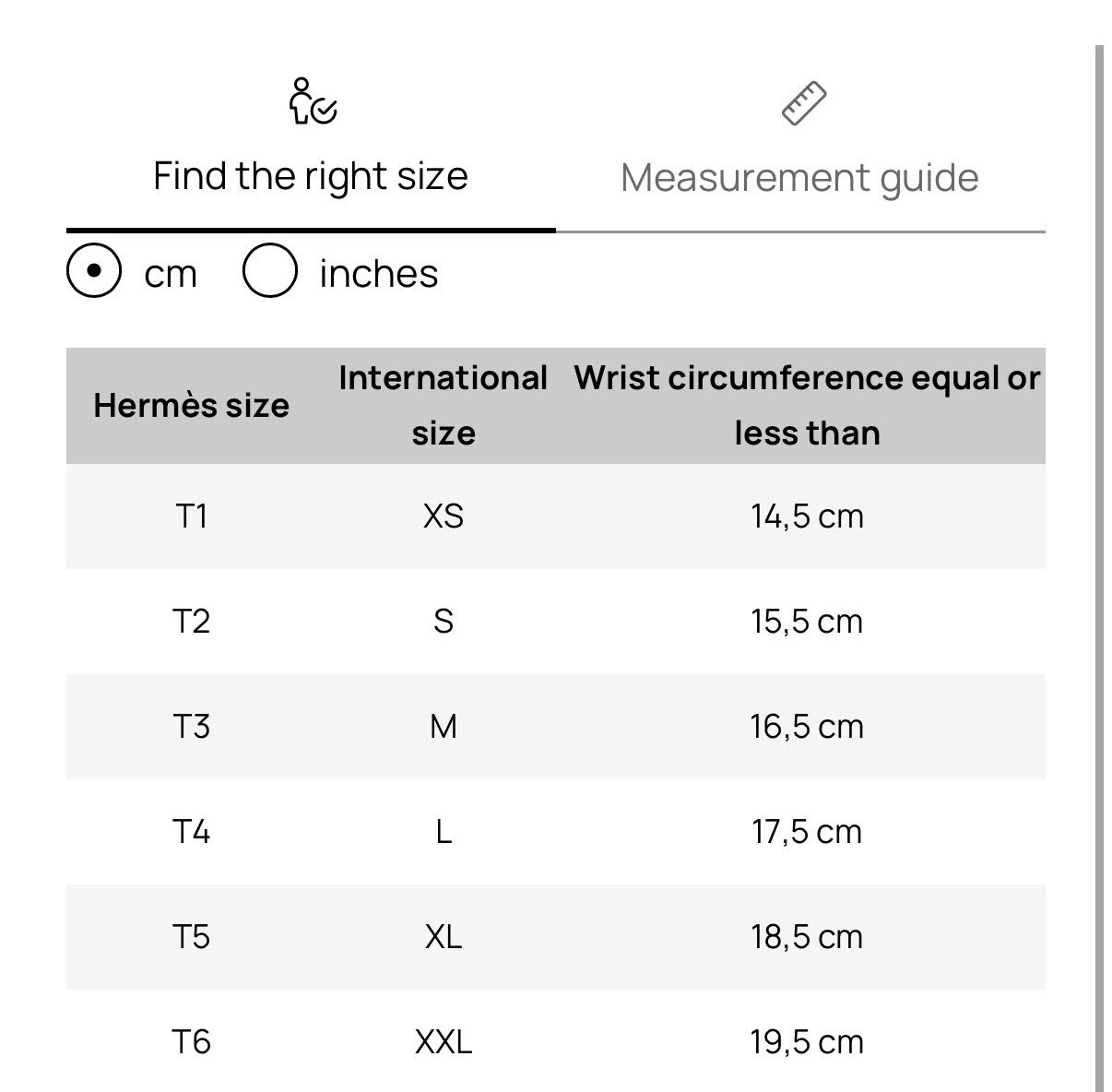Click the 19,5 cm wrist value
1112x1092 pixels.
807,1042
